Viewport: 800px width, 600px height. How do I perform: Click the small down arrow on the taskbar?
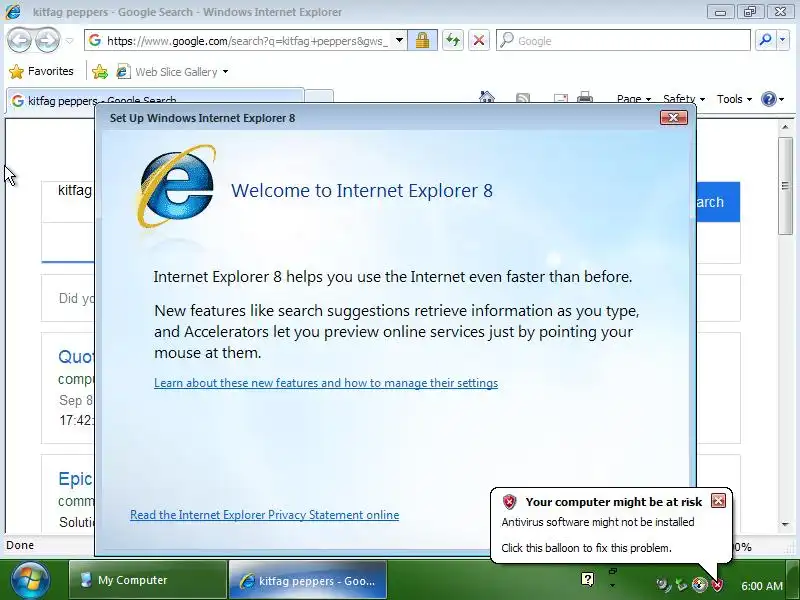[x=612, y=586]
